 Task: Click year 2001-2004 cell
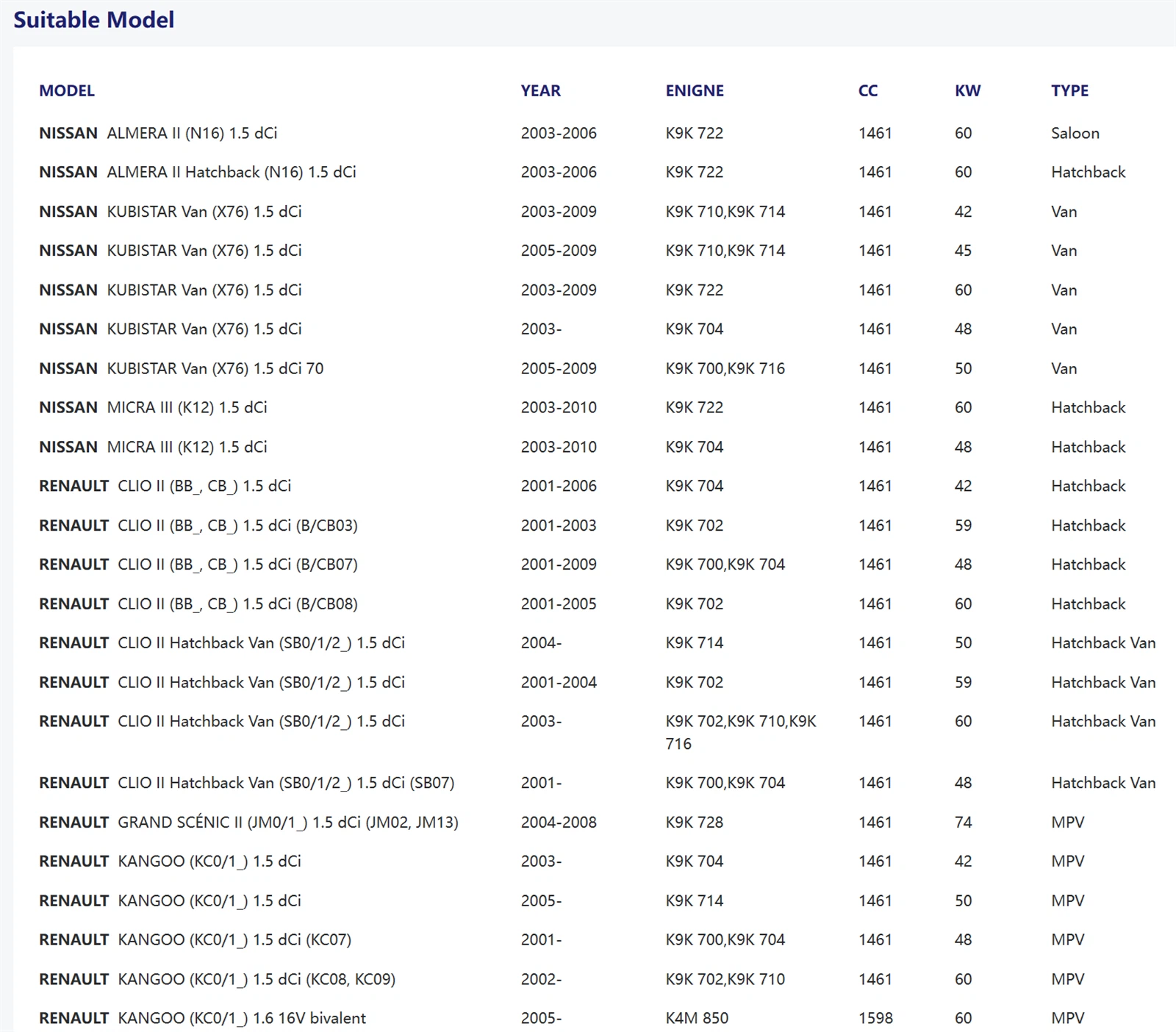[559, 682]
